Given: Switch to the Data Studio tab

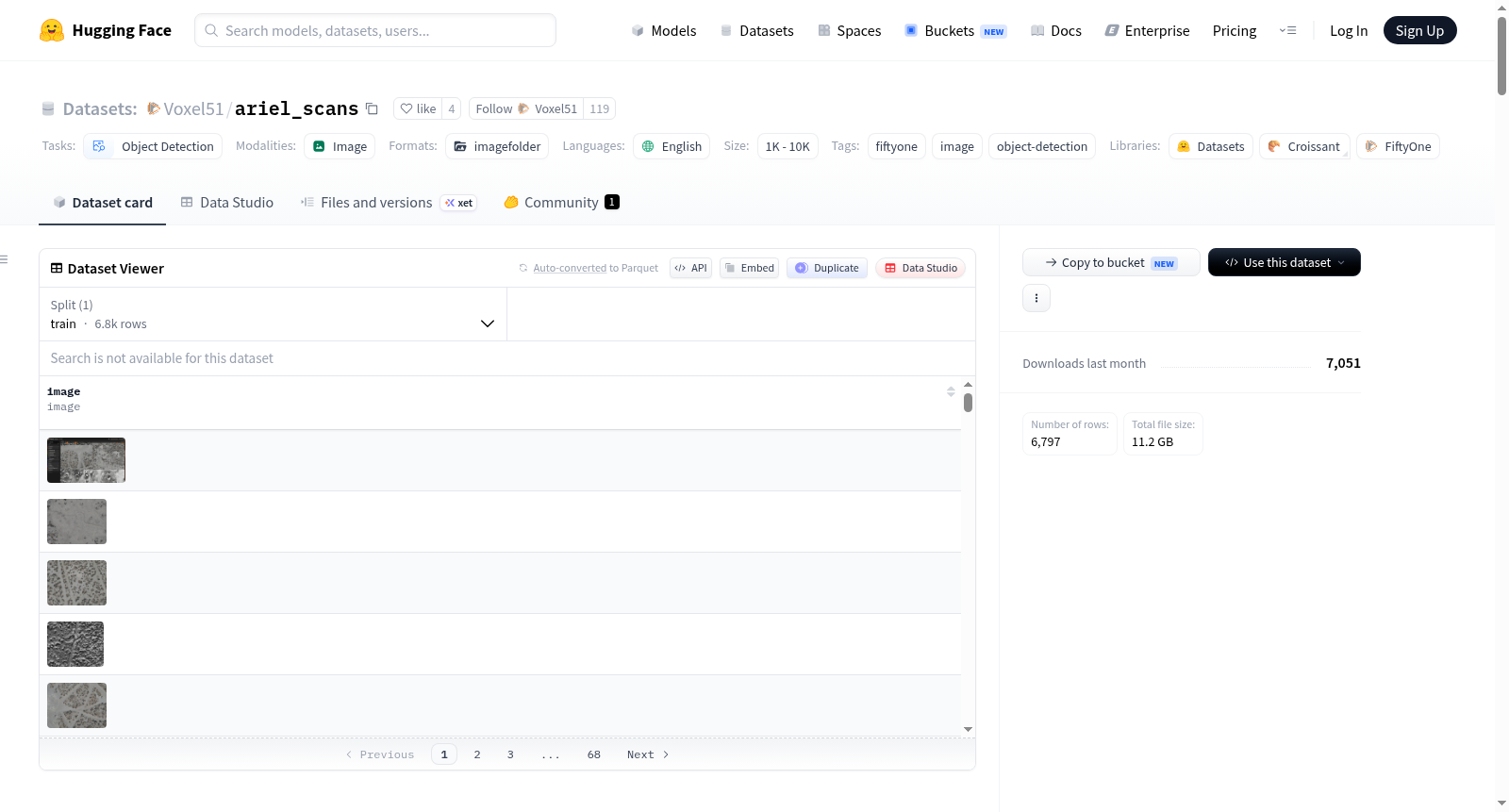Looking at the screenshot, I should click(227, 202).
